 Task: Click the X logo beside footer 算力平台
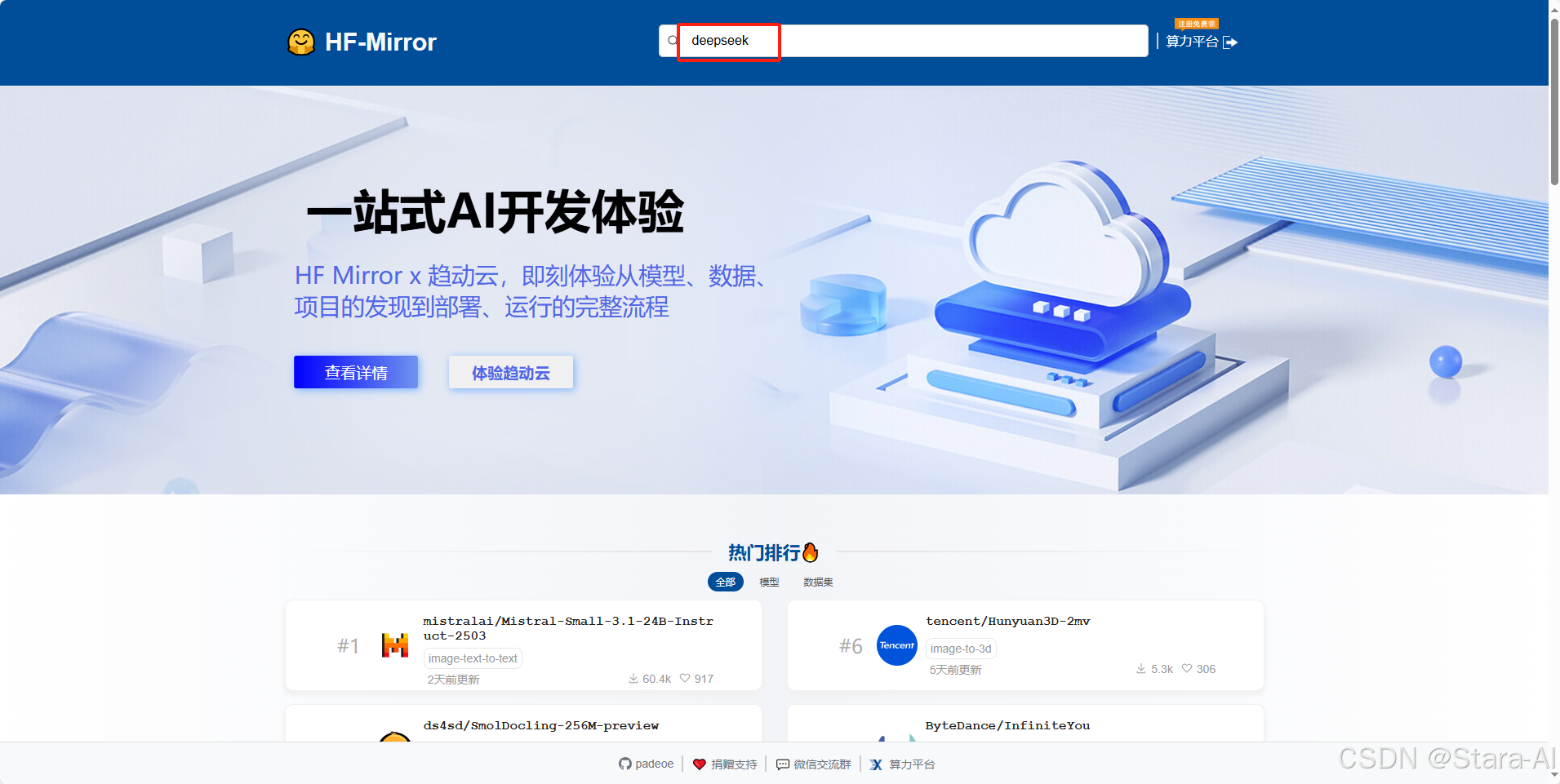876,764
